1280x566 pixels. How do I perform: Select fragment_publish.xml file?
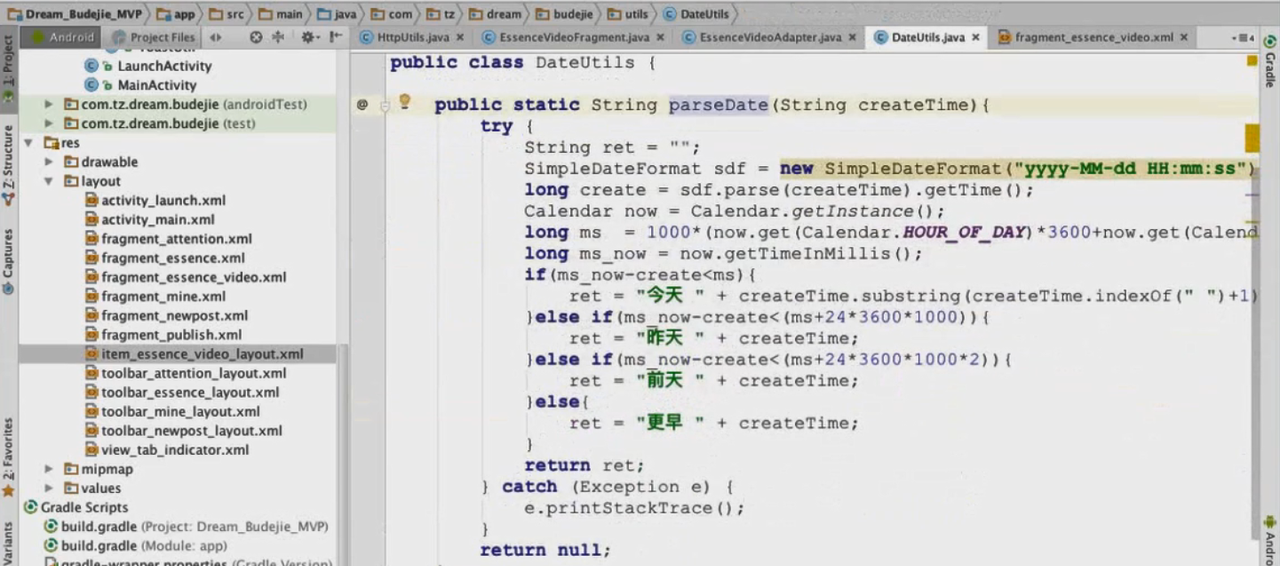[x=163, y=335]
